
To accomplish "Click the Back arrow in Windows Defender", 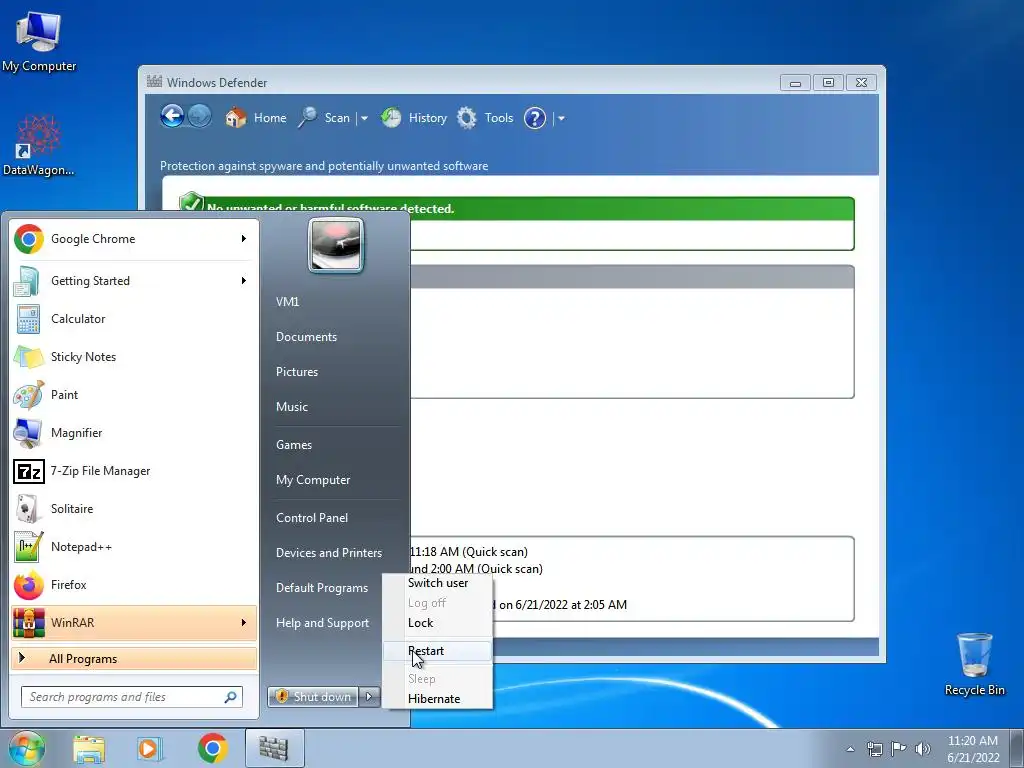I will tap(172, 117).
